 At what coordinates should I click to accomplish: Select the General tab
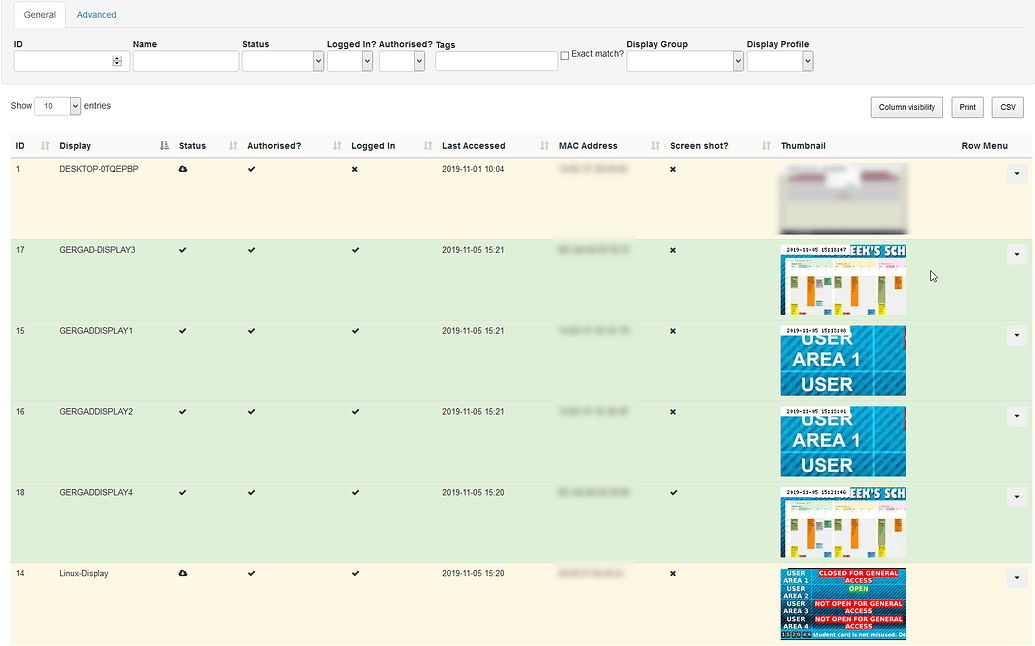[x=40, y=15]
